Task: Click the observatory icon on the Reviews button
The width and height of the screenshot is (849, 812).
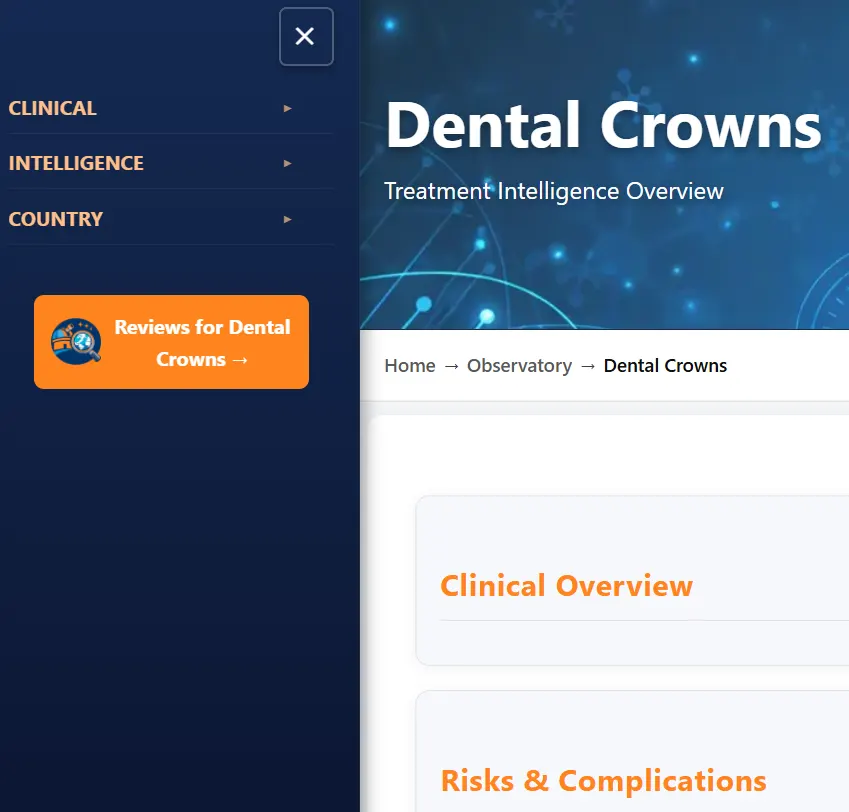Action: [x=76, y=342]
